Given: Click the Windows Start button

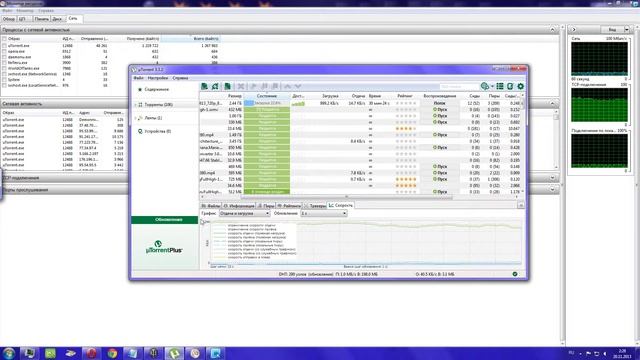Looking at the screenshot, I should [9, 353].
